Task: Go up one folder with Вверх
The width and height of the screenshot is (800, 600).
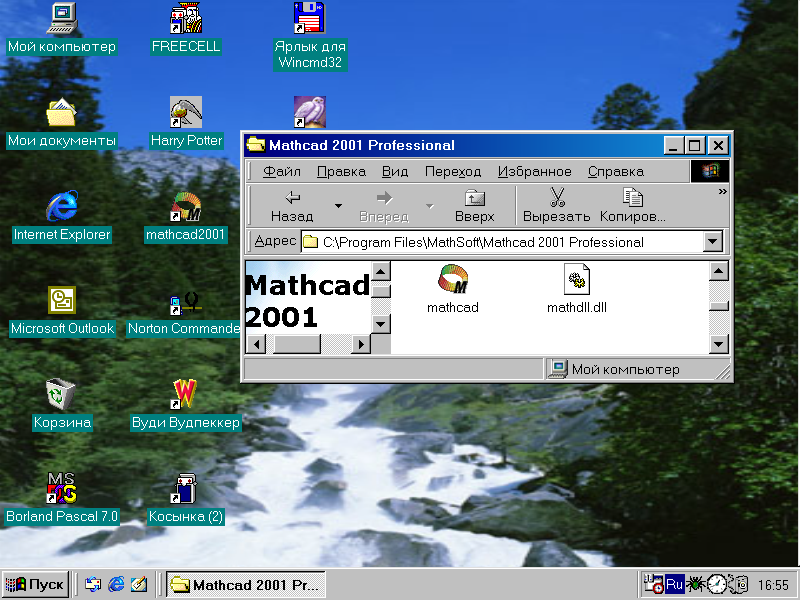Action: (474, 206)
